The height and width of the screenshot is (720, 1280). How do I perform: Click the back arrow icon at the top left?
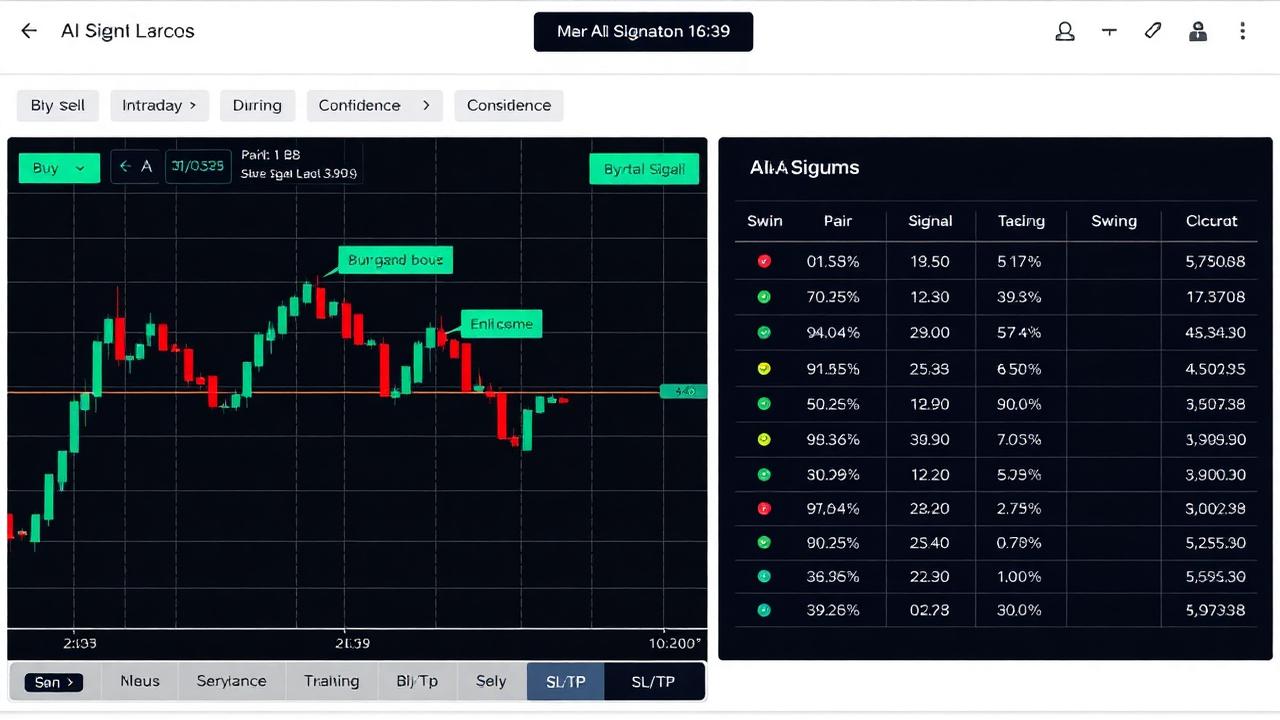click(28, 31)
